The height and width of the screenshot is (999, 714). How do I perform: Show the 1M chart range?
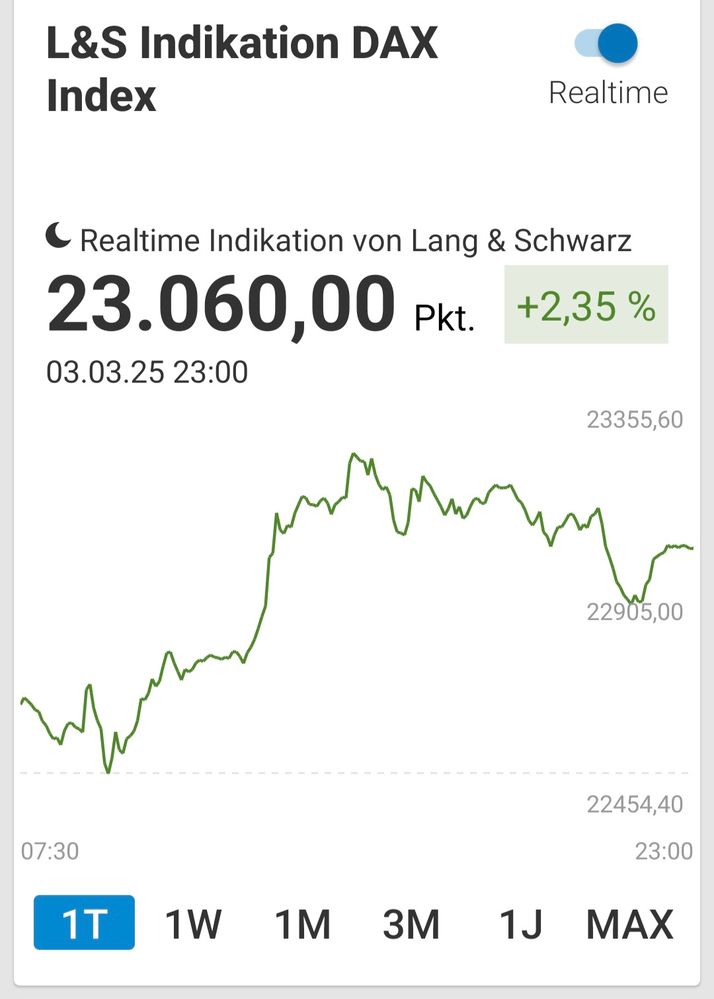click(302, 923)
